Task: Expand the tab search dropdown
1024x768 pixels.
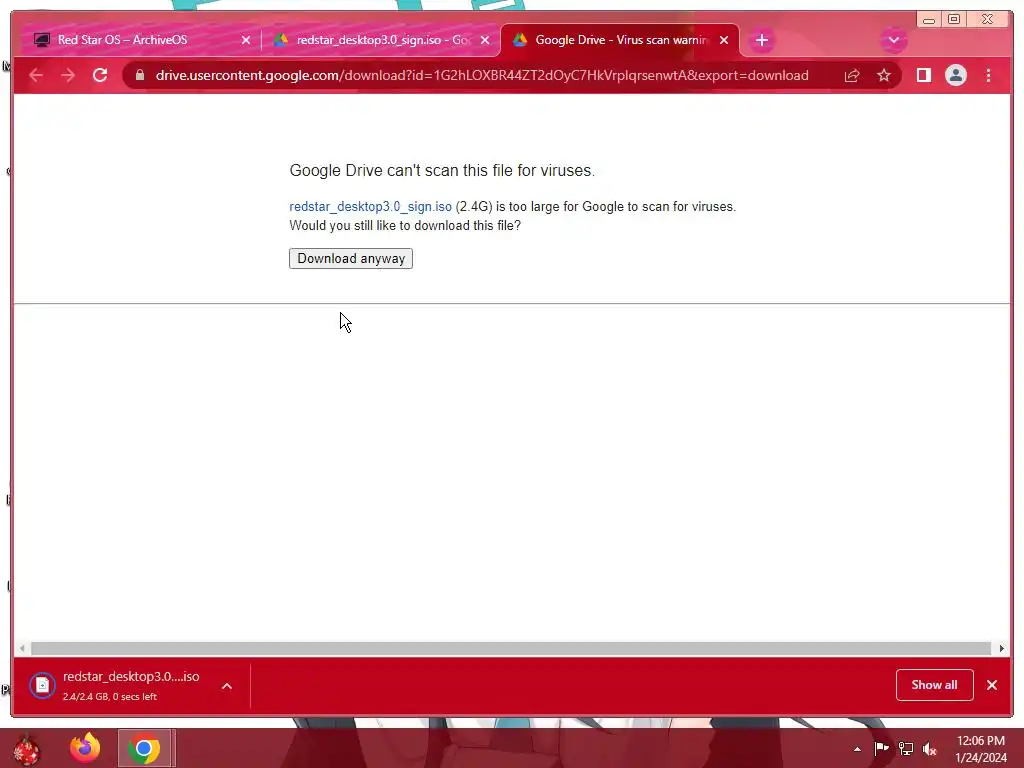Action: pos(894,40)
